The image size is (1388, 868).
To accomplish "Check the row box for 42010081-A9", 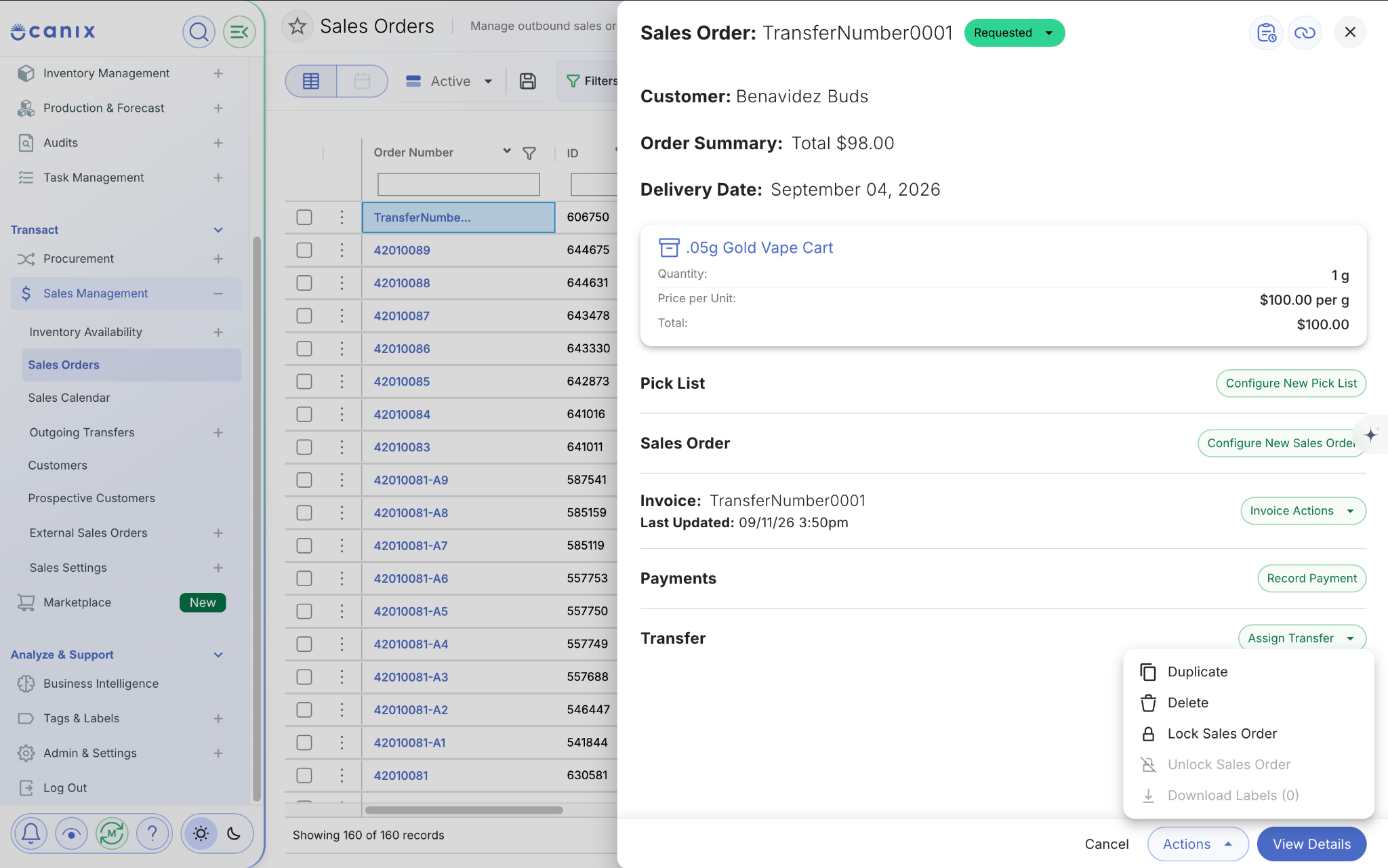I will (x=304, y=480).
